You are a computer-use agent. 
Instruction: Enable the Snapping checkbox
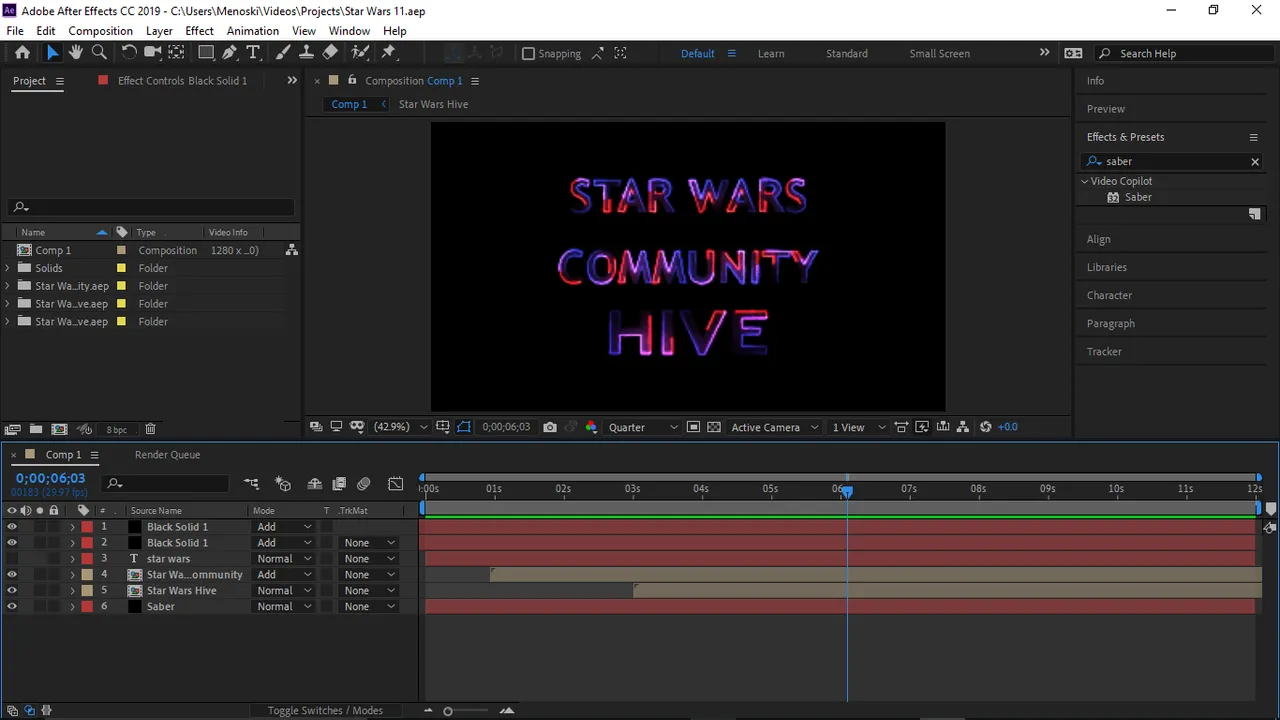click(x=528, y=54)
